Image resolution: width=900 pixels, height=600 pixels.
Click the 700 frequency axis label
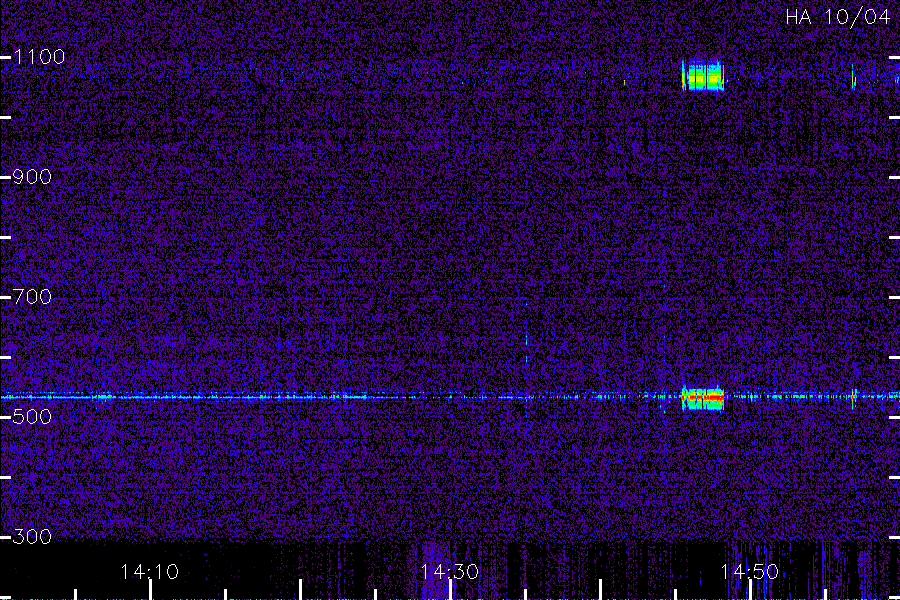(32, 297)
